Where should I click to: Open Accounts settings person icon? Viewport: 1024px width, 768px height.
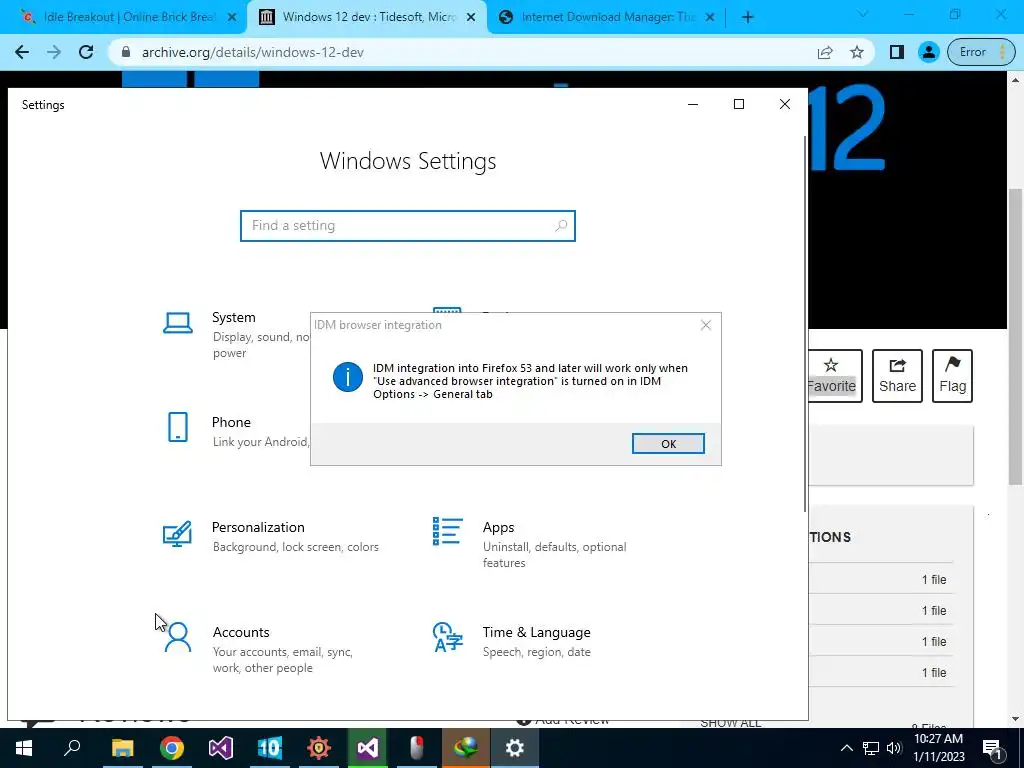pos(178,637)
